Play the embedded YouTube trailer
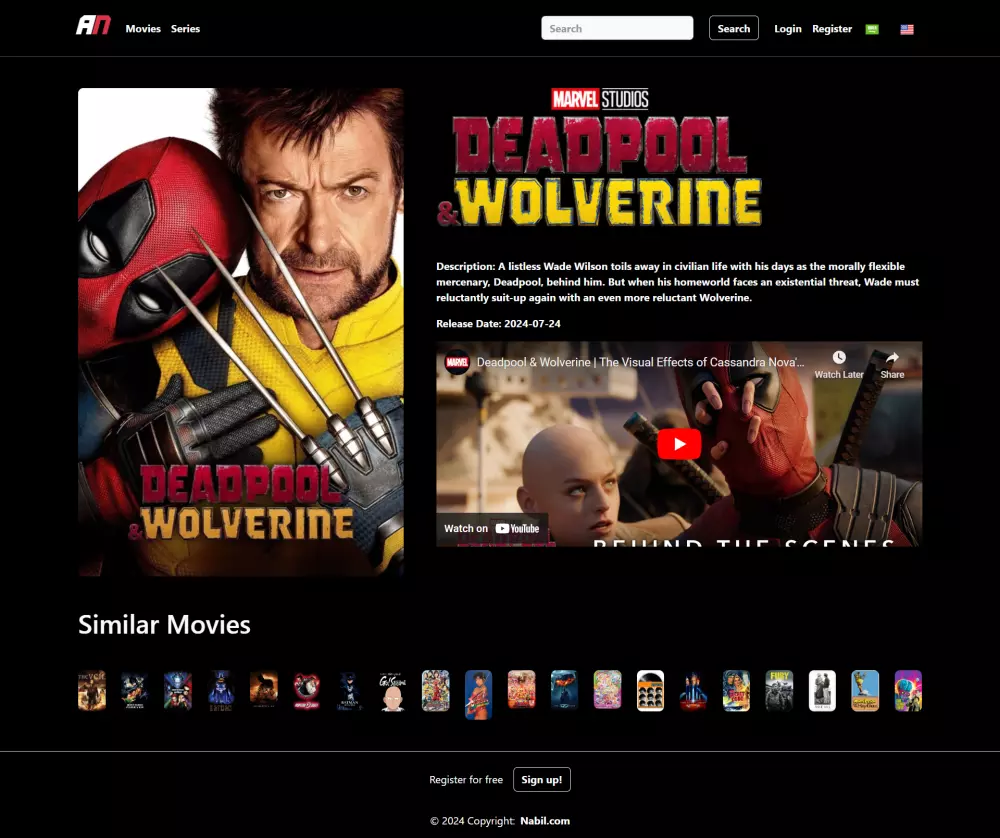 click(x=679, y=444)
